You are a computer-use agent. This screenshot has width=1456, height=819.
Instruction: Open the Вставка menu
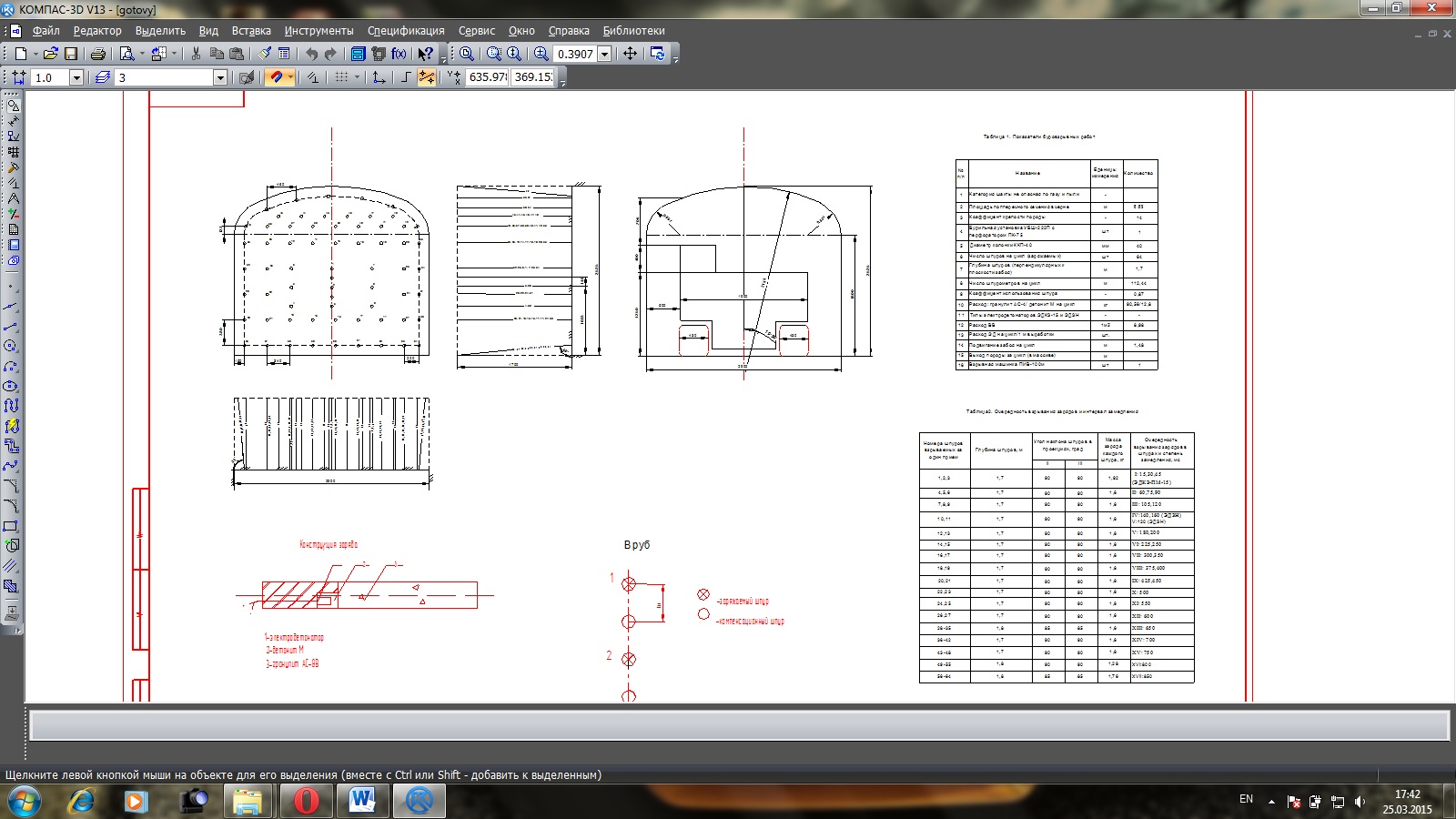(251, 30)
